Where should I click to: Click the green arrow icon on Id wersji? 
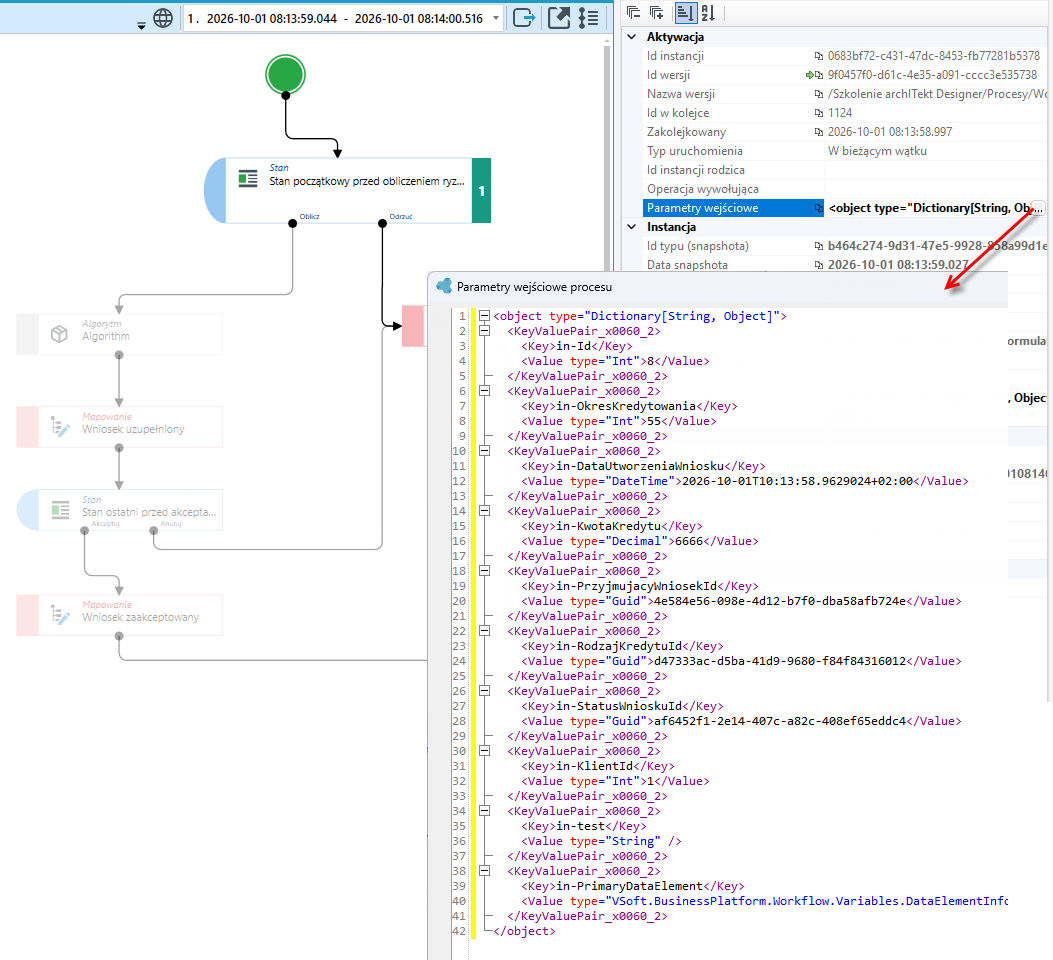pos(809,75)
